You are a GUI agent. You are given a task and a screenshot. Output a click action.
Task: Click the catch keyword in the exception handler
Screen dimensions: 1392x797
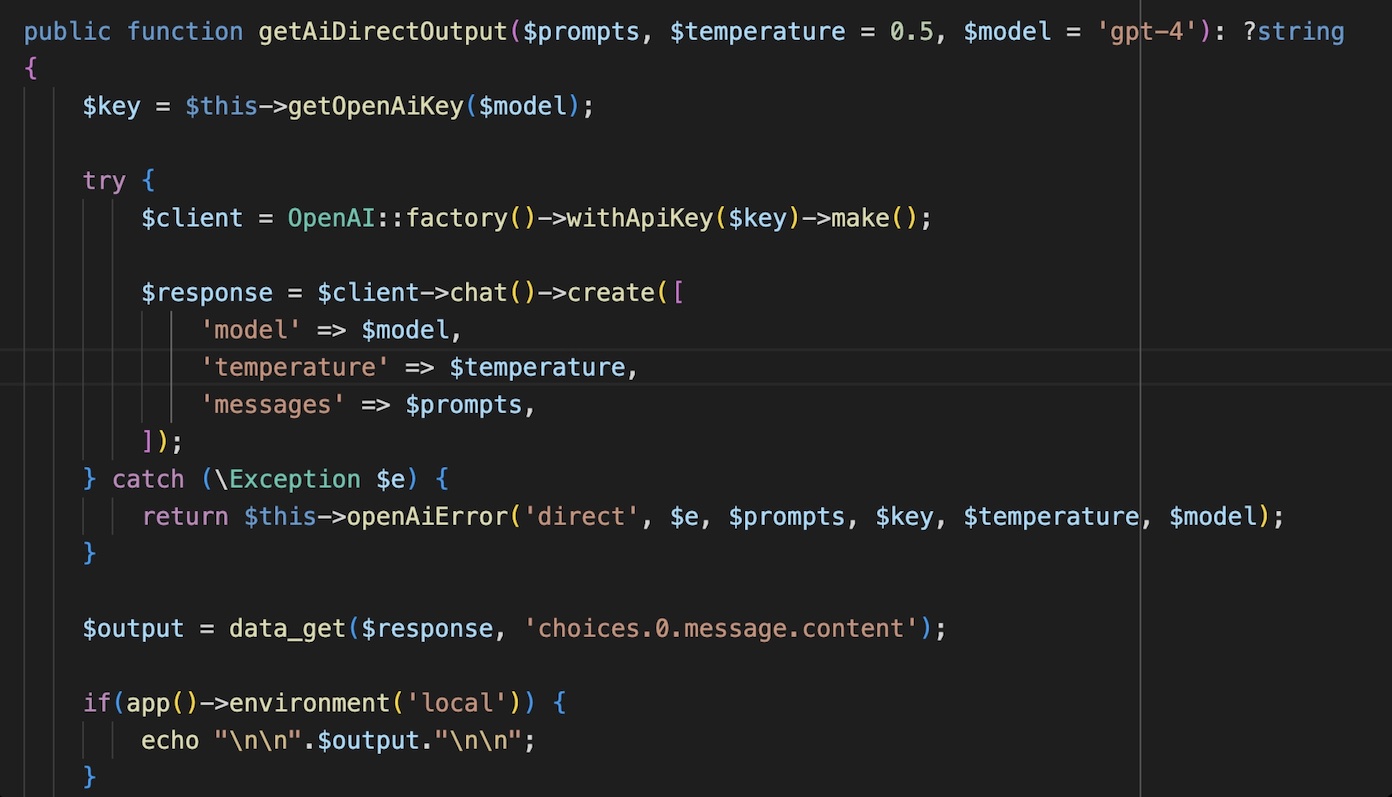pos(148,478)
